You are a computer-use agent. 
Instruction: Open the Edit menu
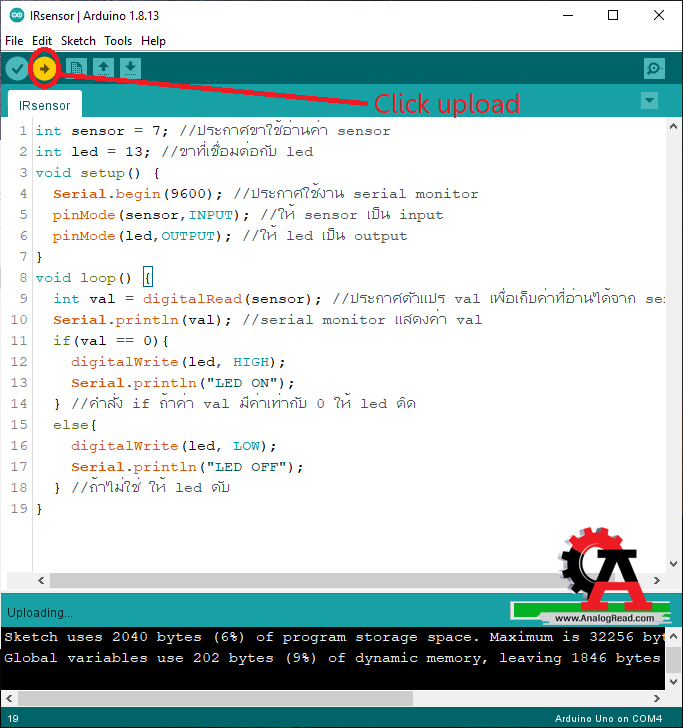(x=42, y=41)
